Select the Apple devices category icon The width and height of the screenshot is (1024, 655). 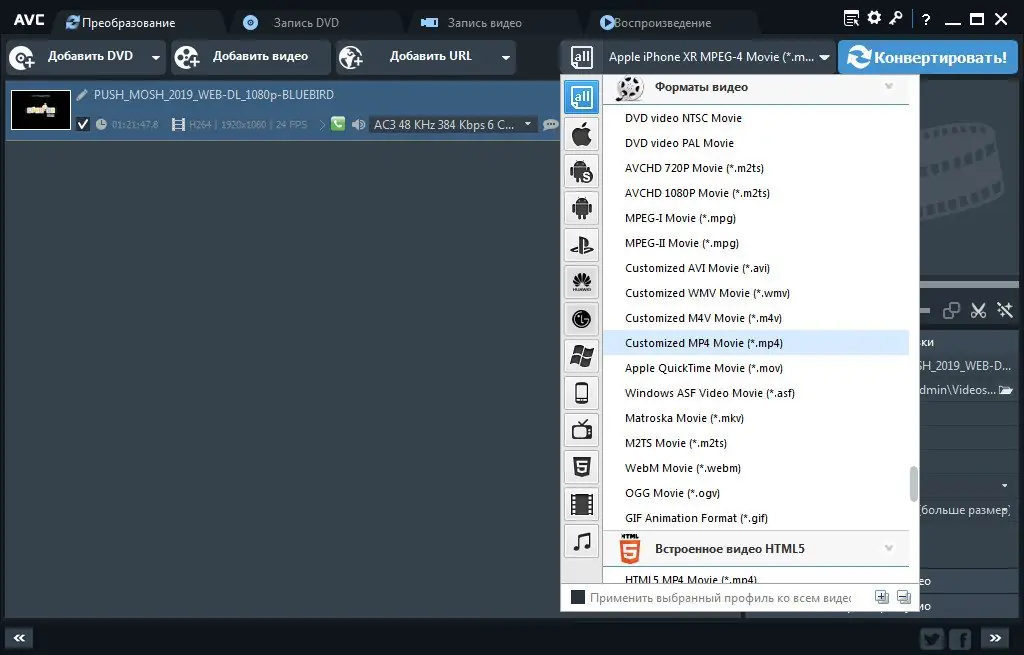point(581,135)
